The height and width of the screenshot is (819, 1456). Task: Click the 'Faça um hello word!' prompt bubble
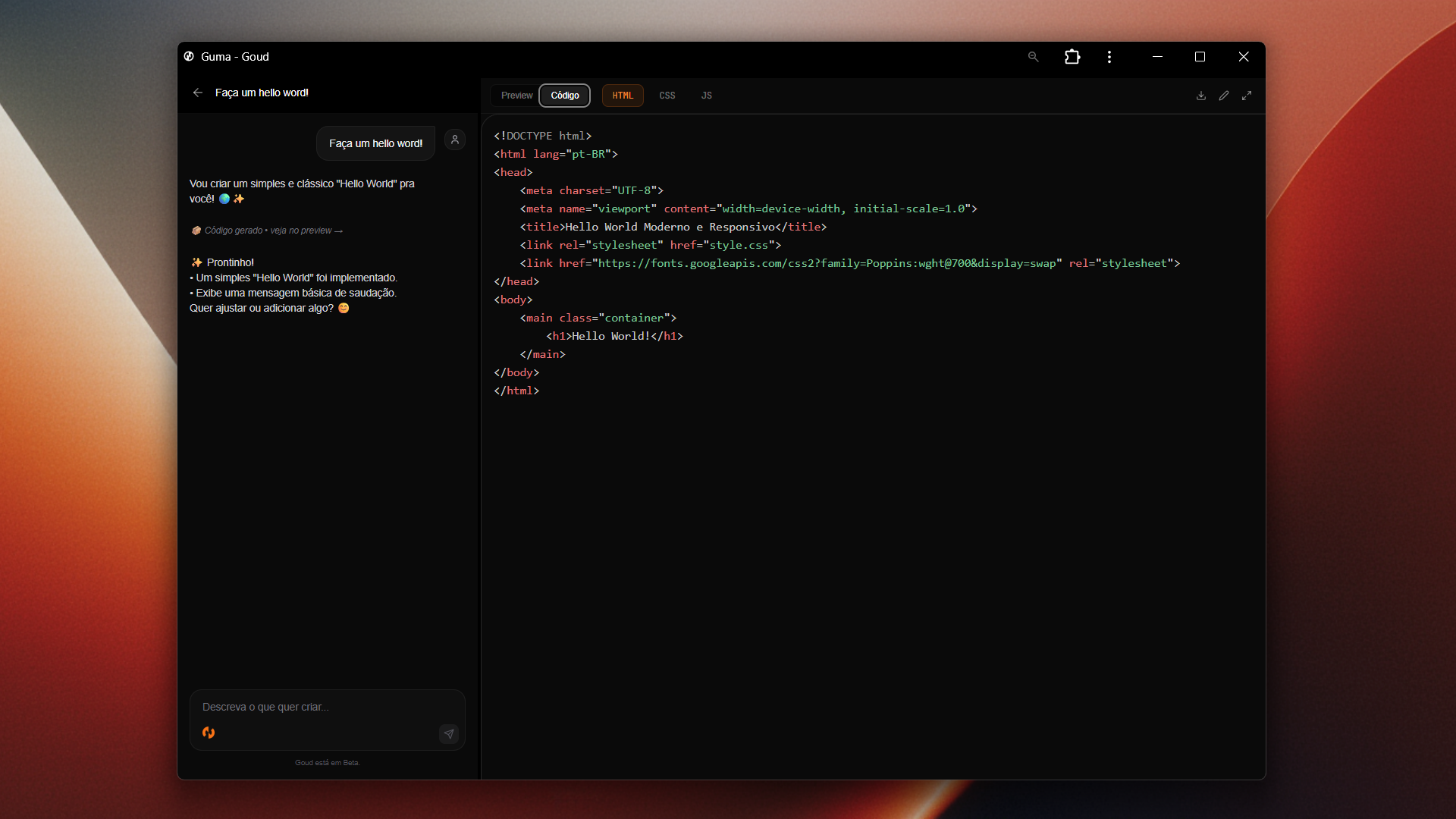pos(375,143)
